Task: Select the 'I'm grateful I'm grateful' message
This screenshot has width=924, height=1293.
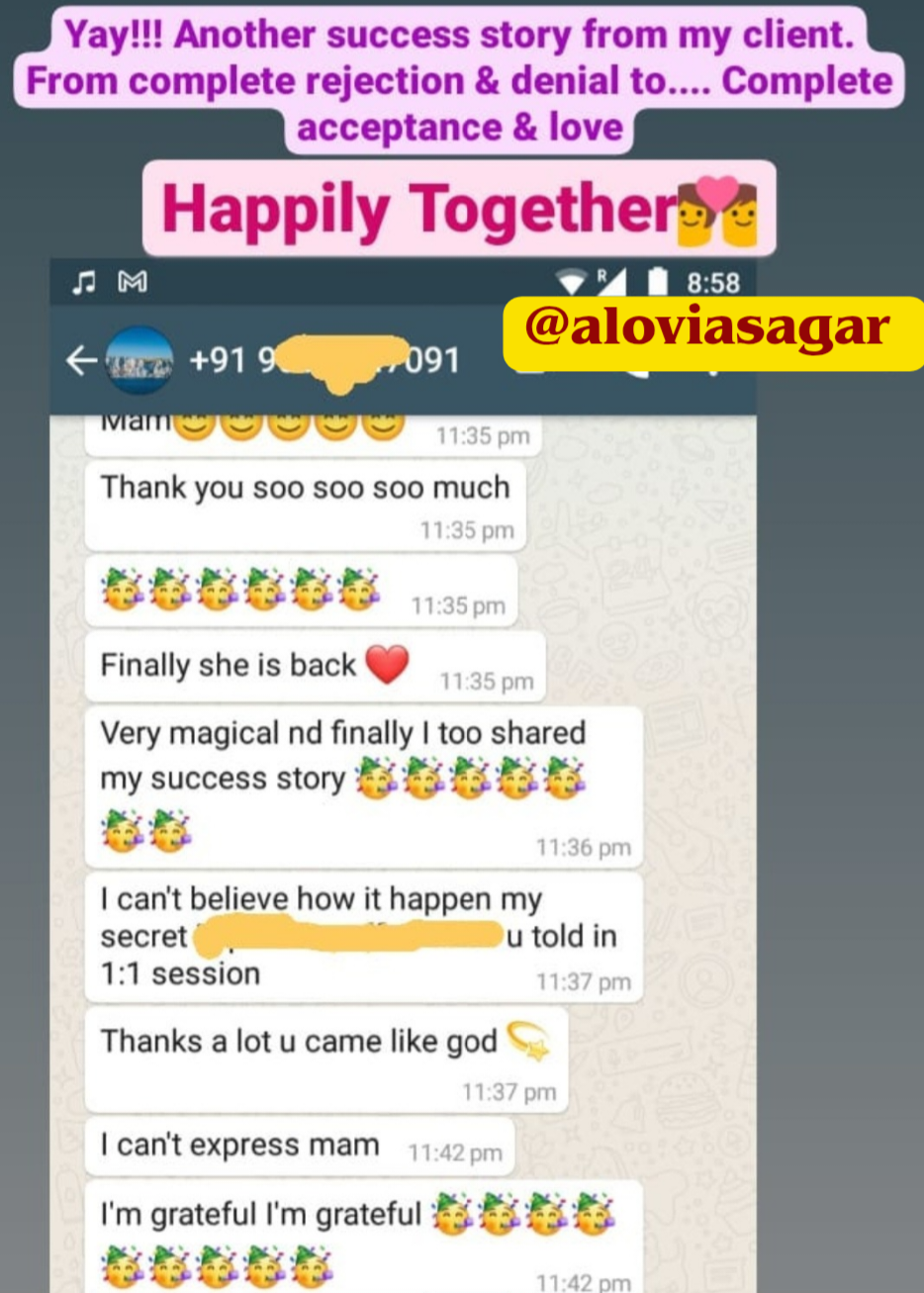Action: click(x=364, y=1237)
